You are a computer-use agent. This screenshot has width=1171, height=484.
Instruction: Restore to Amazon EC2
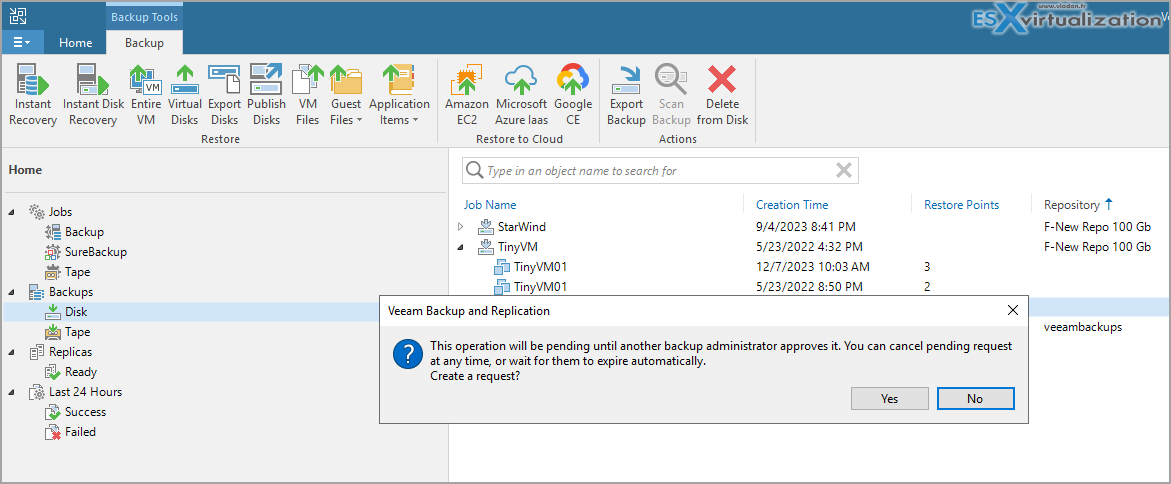click(x=466, y=95)
